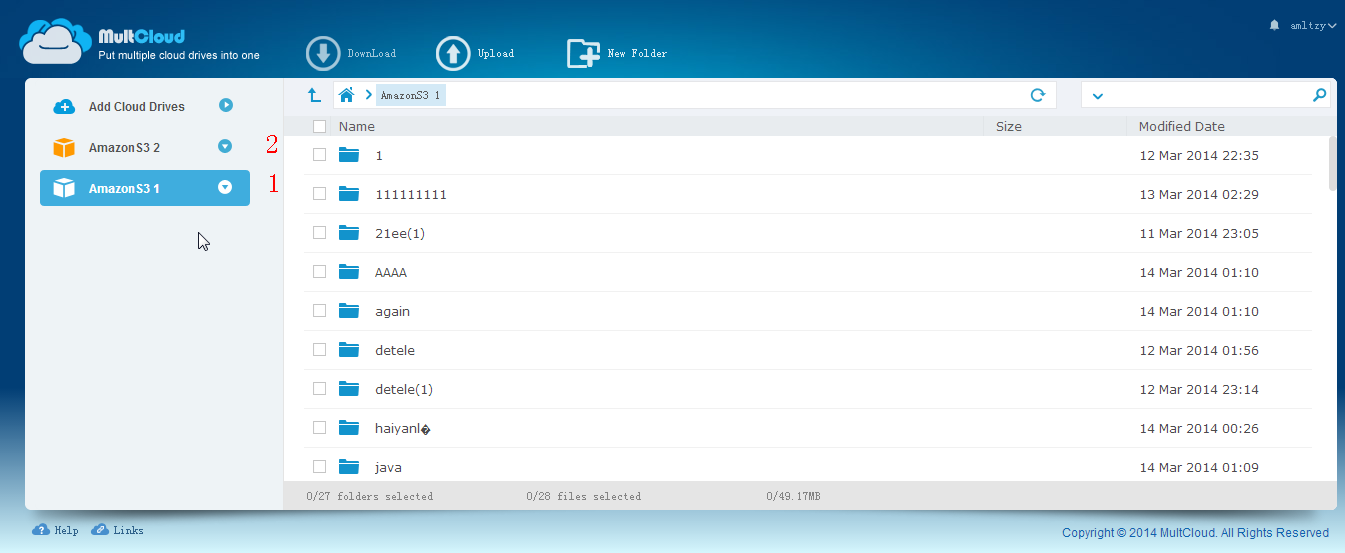
Task: Open the amltzy account menu
Action: (x=1311, y=26)
